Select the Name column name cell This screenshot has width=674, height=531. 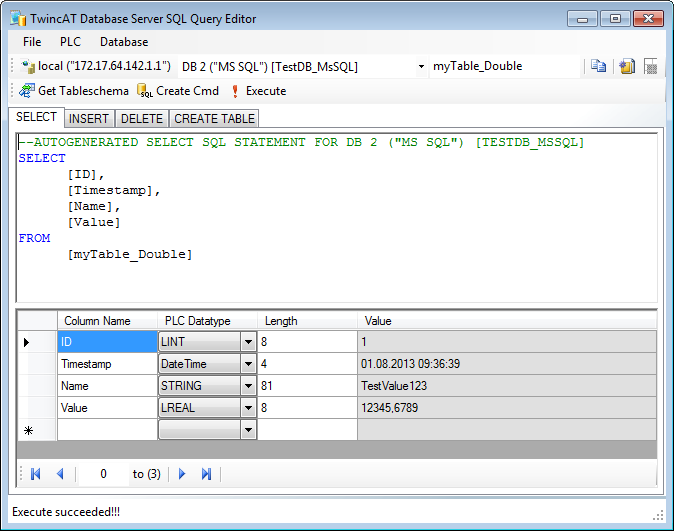point(107,386)
